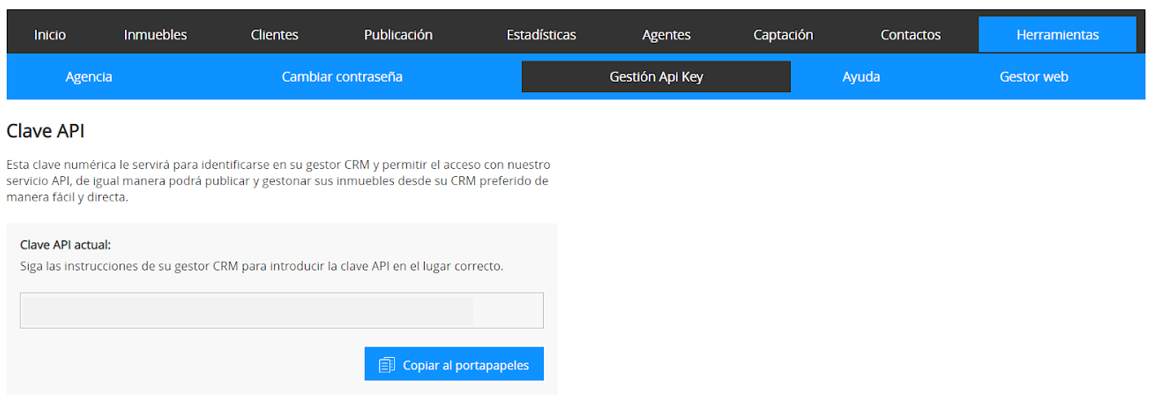Click the Clave API actual label
Screen dimensions: 1156x406
[x=66, y=244]
